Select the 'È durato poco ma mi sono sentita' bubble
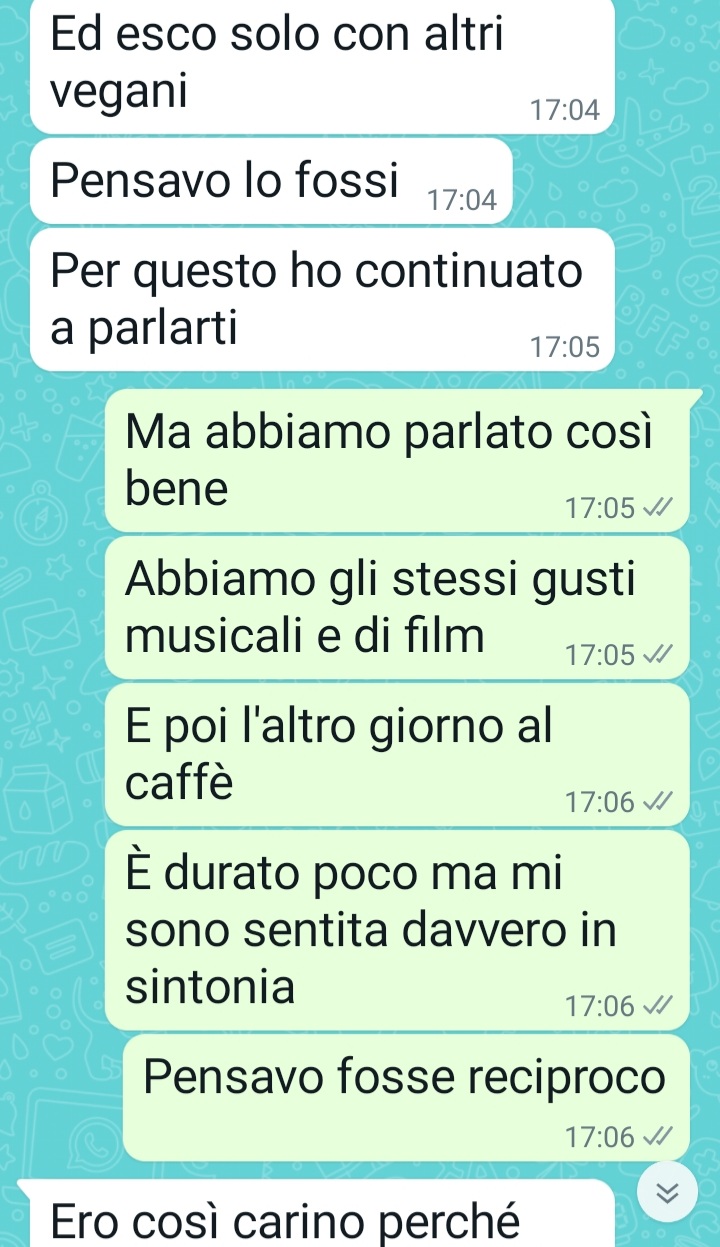The image size is (720, 1247). (397, 930)
